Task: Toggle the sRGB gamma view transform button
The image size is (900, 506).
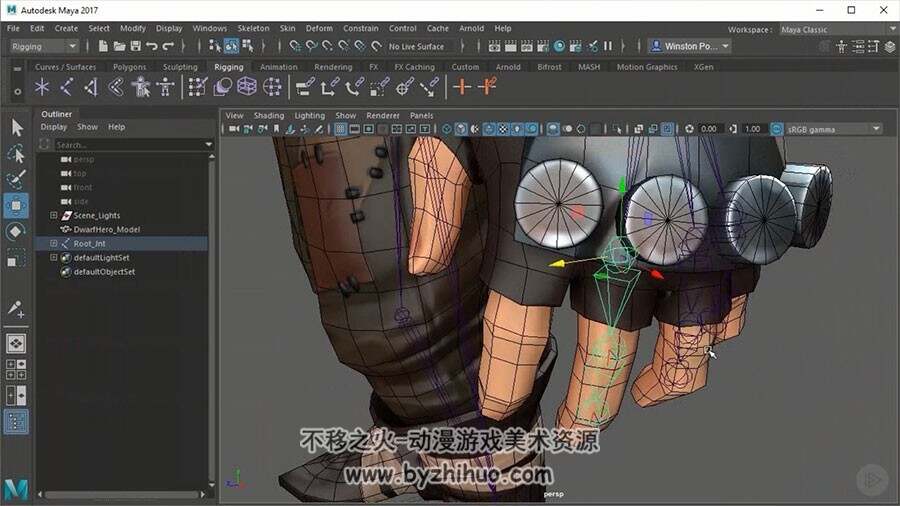Action: [x=777, y=129]
